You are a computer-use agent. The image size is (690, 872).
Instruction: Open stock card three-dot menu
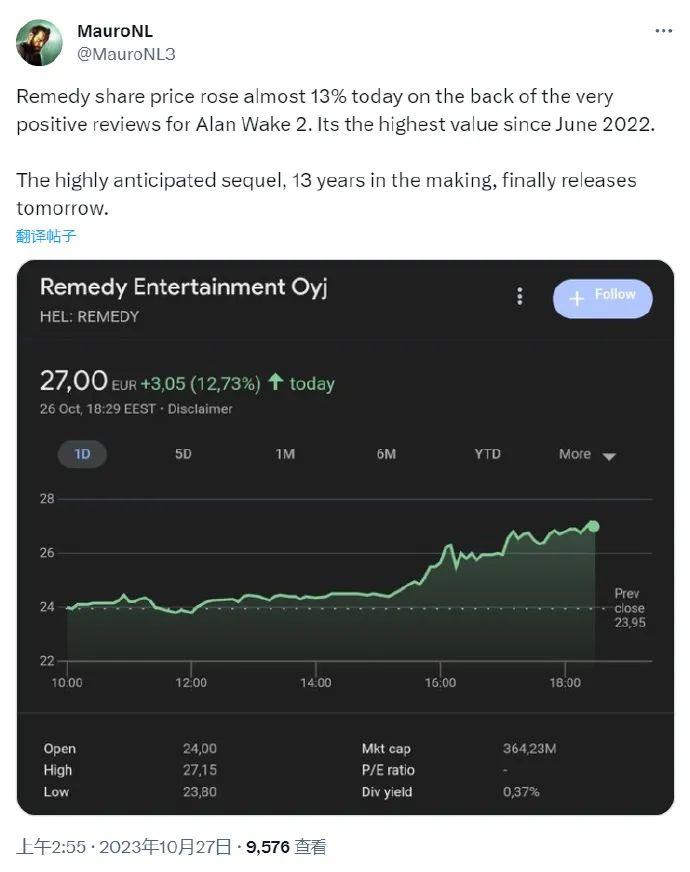pyautogui.click(x=519, y=296)
